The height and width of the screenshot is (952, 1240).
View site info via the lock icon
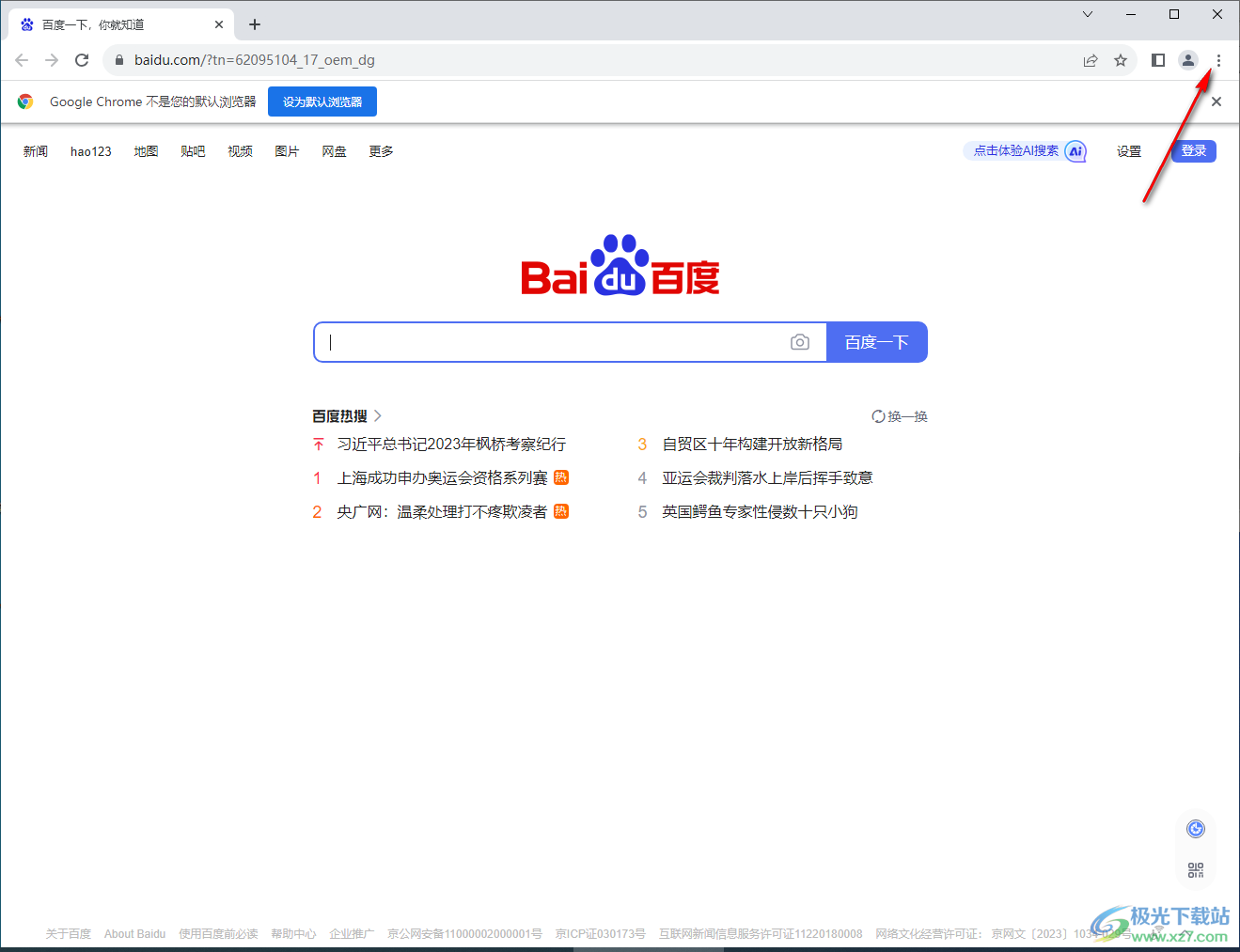(x=119, y=60)
